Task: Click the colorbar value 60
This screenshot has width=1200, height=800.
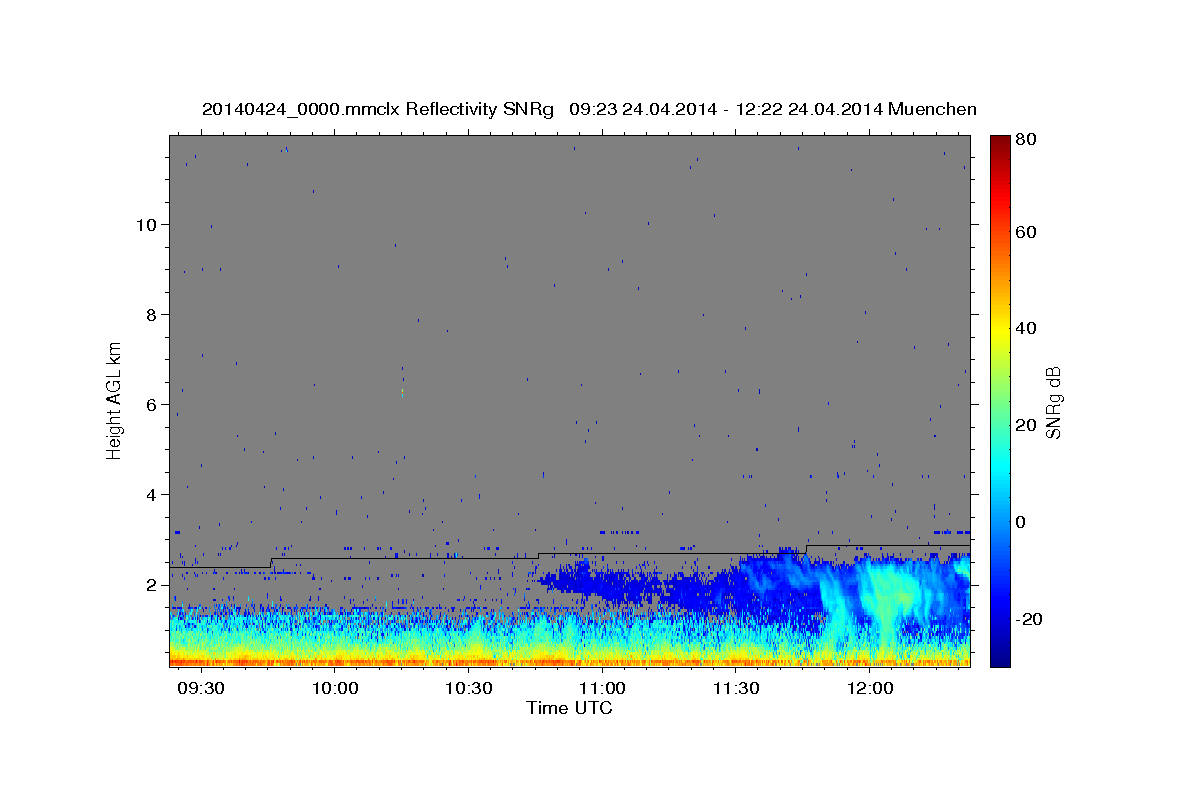Action: (x=1027, y=231)
